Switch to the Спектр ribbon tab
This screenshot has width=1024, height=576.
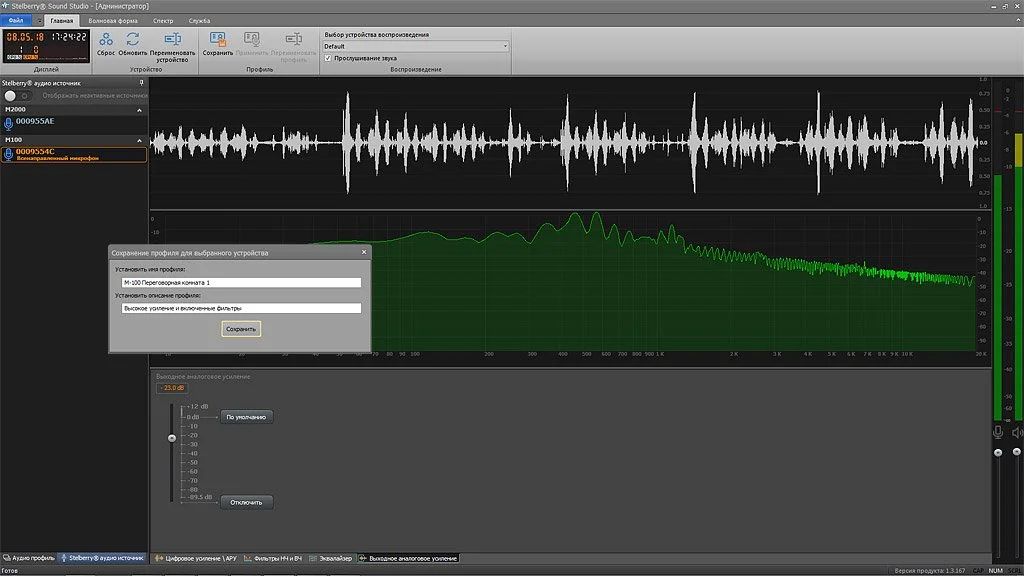pos(163,21)
